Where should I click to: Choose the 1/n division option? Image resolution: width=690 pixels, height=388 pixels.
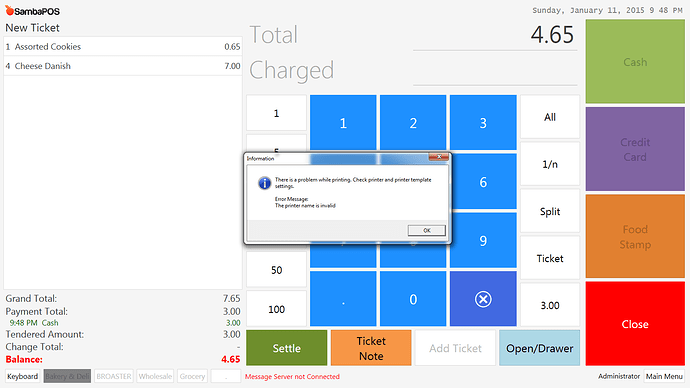tap(550, 164)
